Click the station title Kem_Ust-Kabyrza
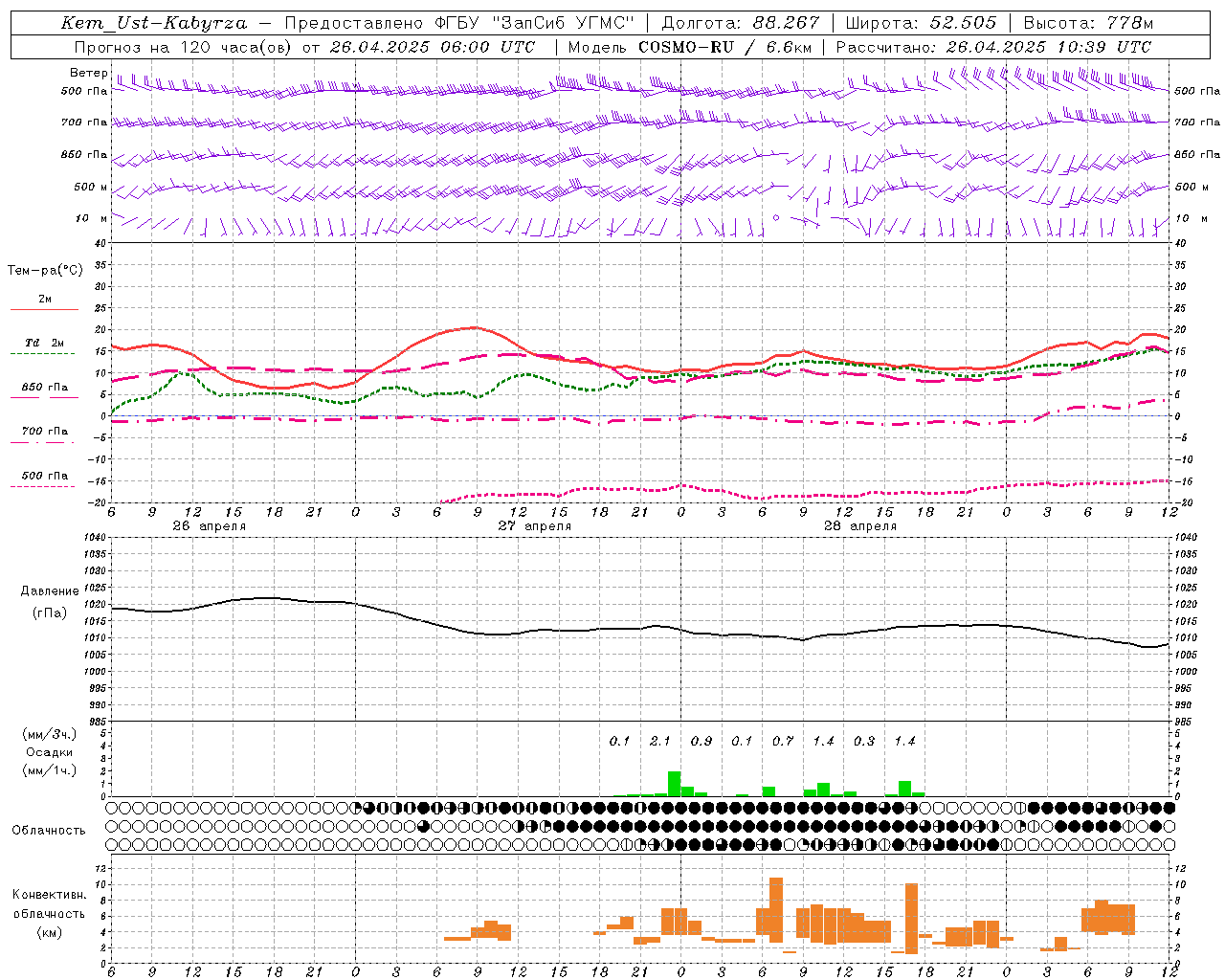The width and height of the screenshot is (1225, 980). pyautogui.click(x=153, y=23)
